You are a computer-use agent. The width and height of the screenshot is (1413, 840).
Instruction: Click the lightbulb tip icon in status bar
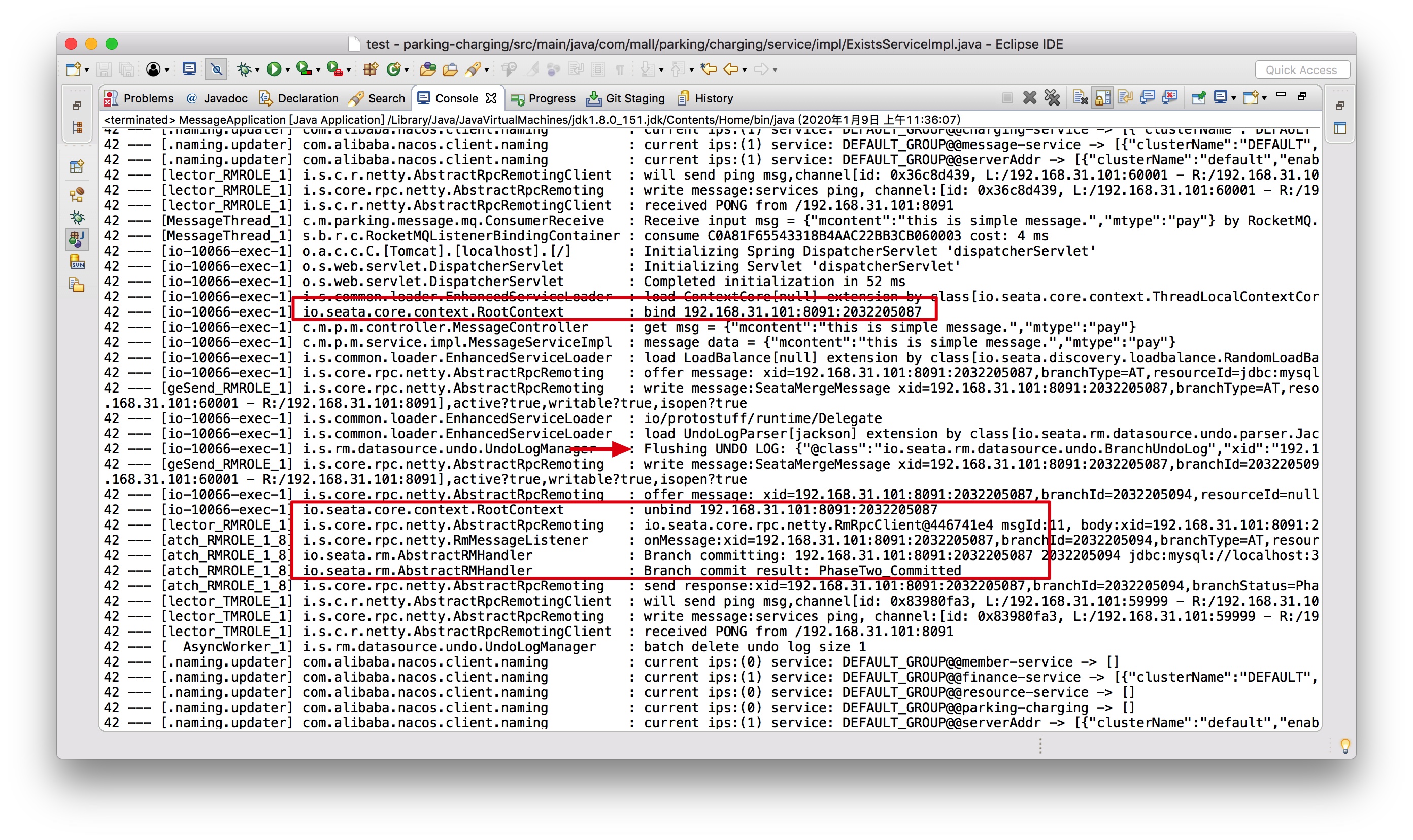tap(1345, 746)
